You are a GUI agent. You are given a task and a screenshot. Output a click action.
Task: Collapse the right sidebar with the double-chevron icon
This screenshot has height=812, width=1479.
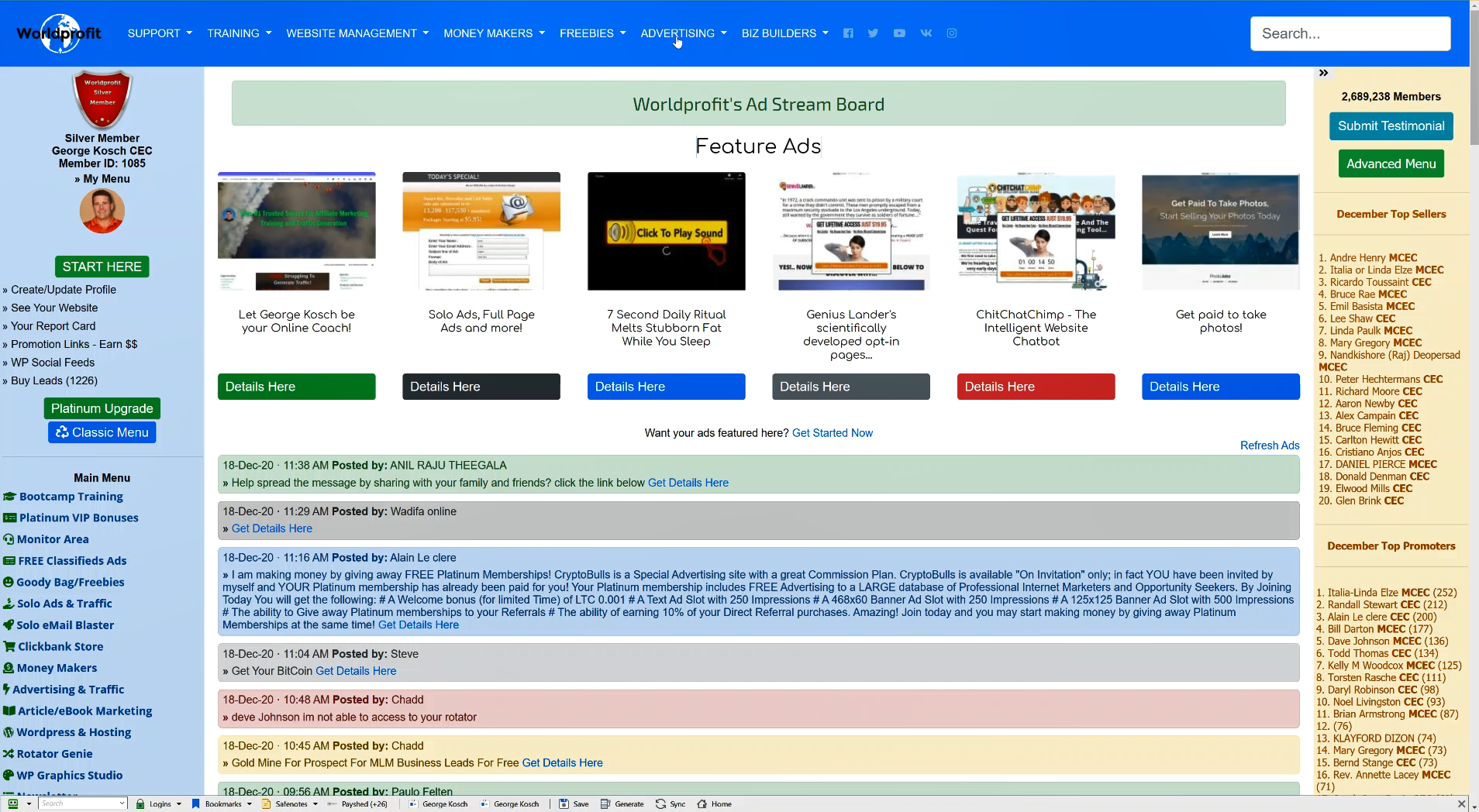coord(1324,73)
